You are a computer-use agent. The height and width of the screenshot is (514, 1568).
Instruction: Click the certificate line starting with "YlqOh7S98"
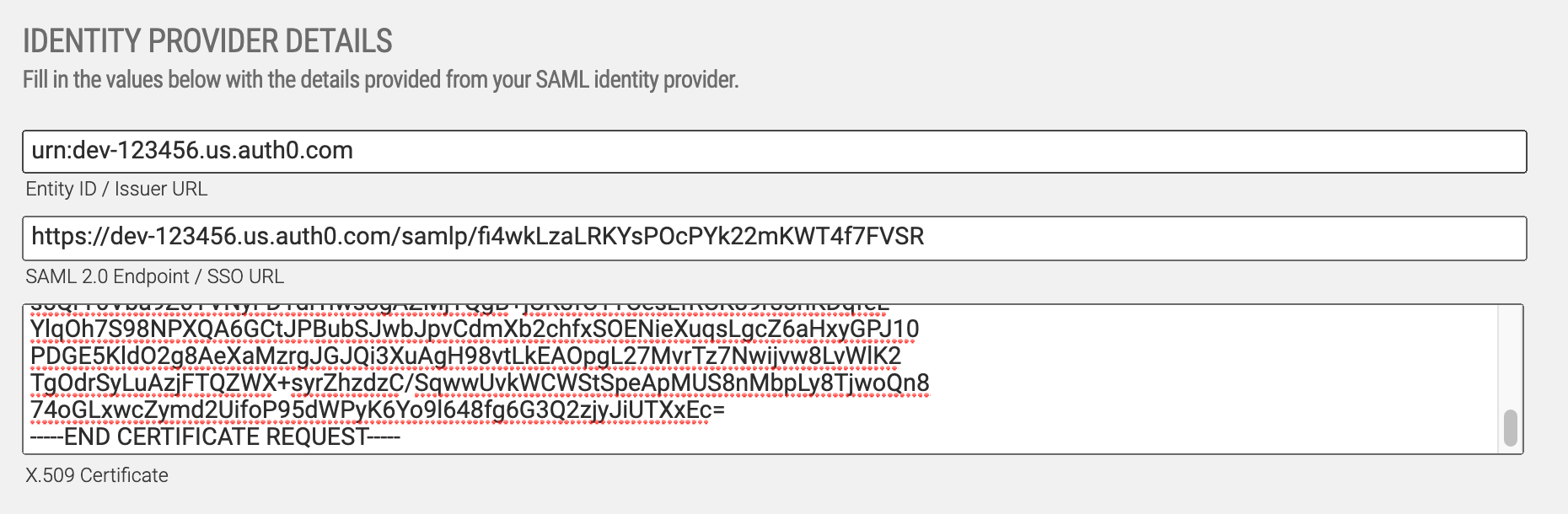pyautogui.click(x=474, y=329)
